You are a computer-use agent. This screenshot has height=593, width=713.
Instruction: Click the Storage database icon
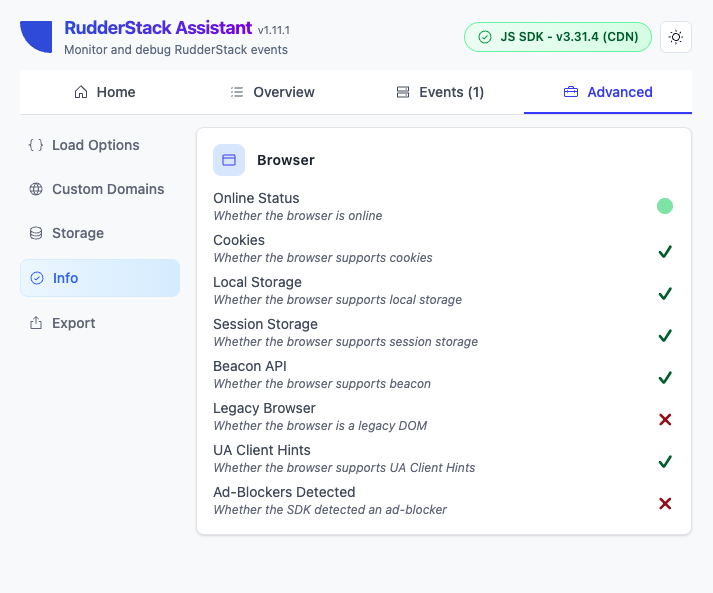pyautogui.click(x=36, y=233)
